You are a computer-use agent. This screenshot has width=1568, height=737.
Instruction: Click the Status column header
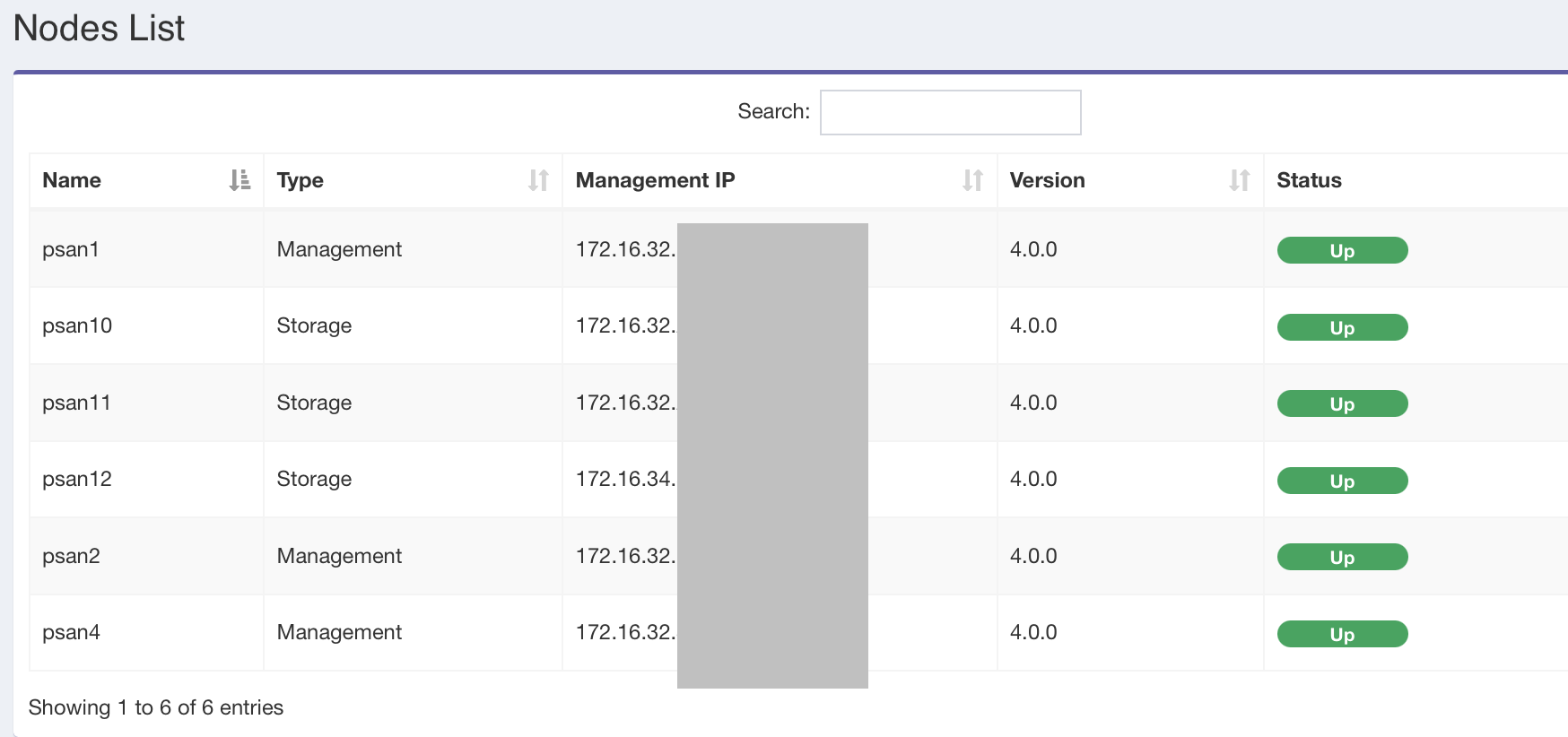[1309, 180]
